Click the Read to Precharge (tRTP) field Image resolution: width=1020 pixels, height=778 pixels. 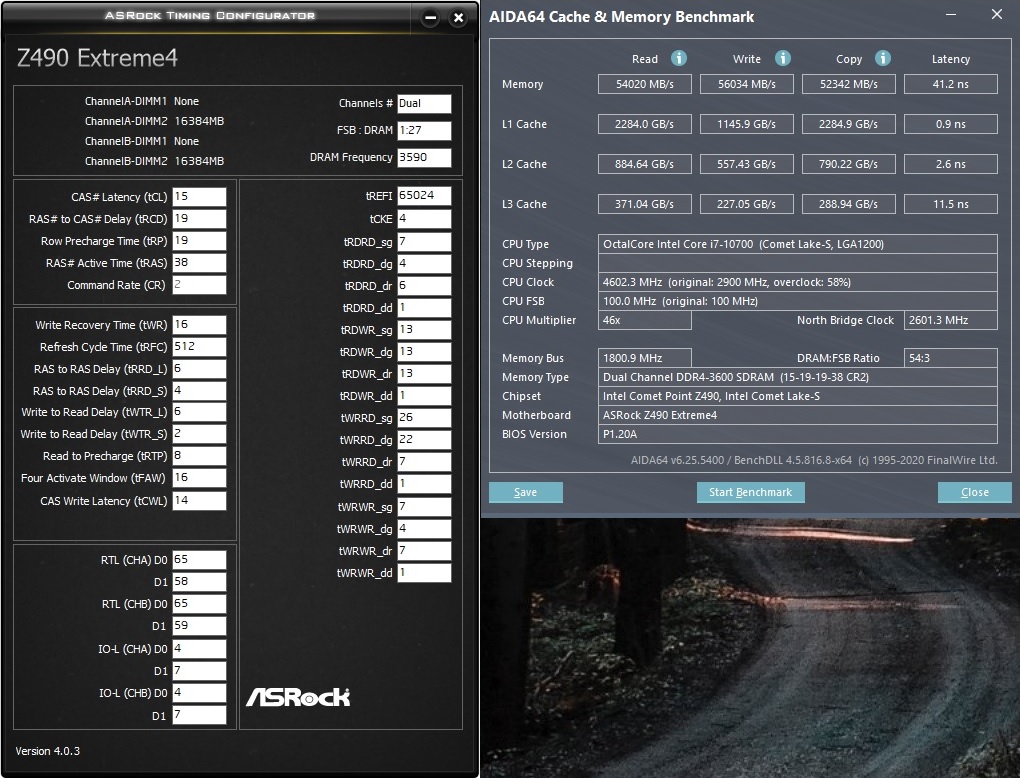199,456
